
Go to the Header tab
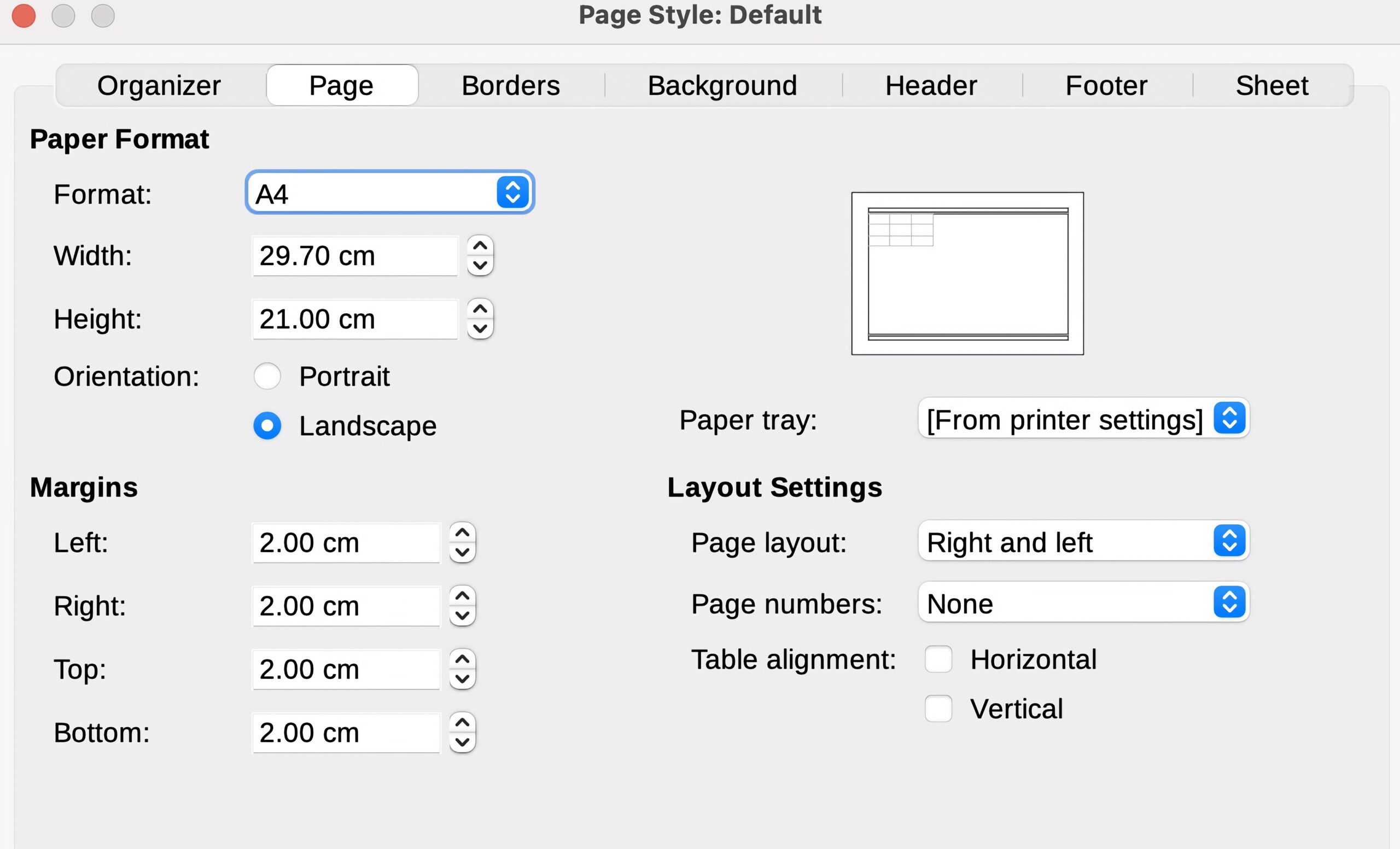tap(931, 86)
